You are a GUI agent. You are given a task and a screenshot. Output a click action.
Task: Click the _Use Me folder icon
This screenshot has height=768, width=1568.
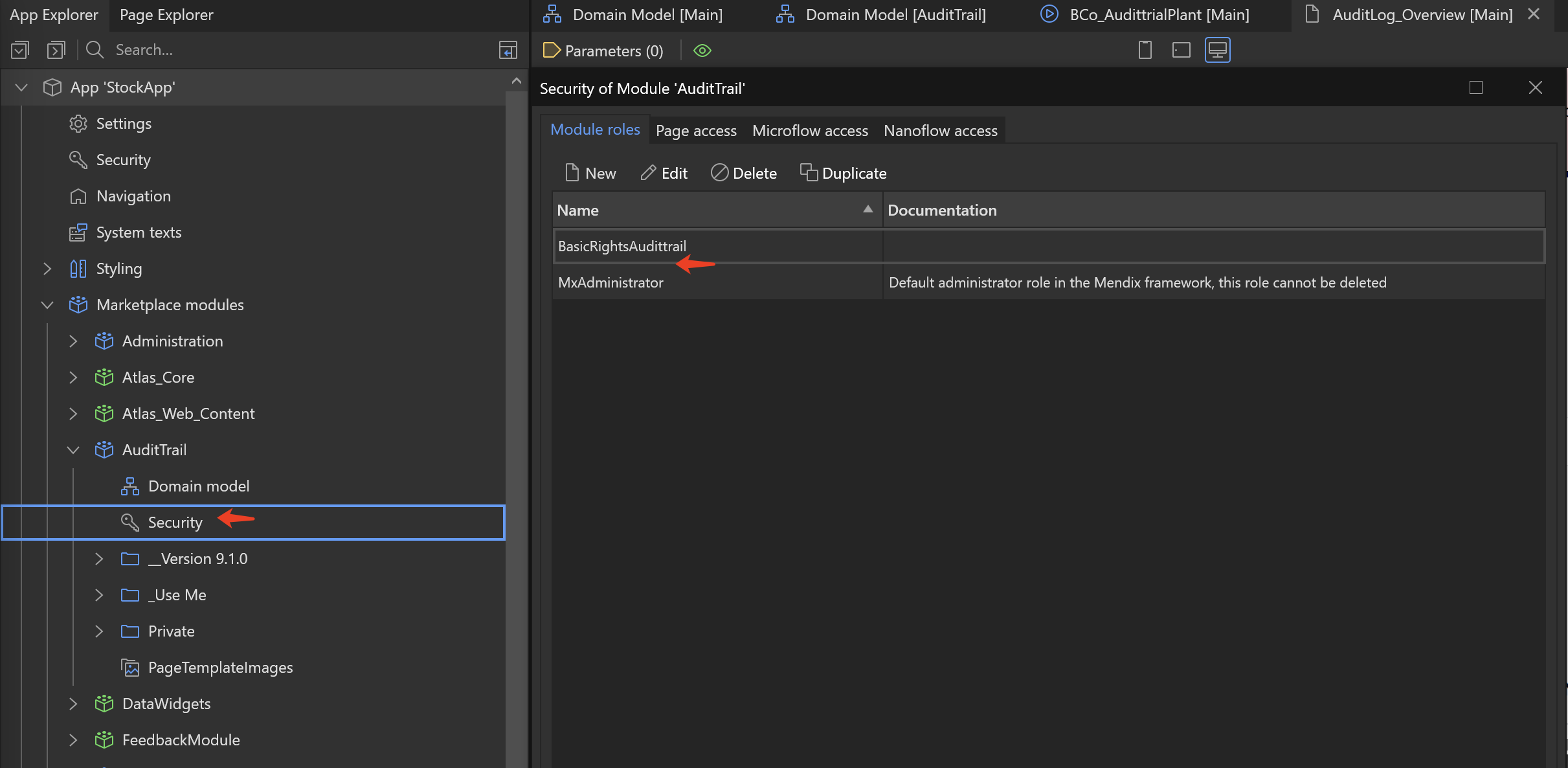tap(130, 595)
